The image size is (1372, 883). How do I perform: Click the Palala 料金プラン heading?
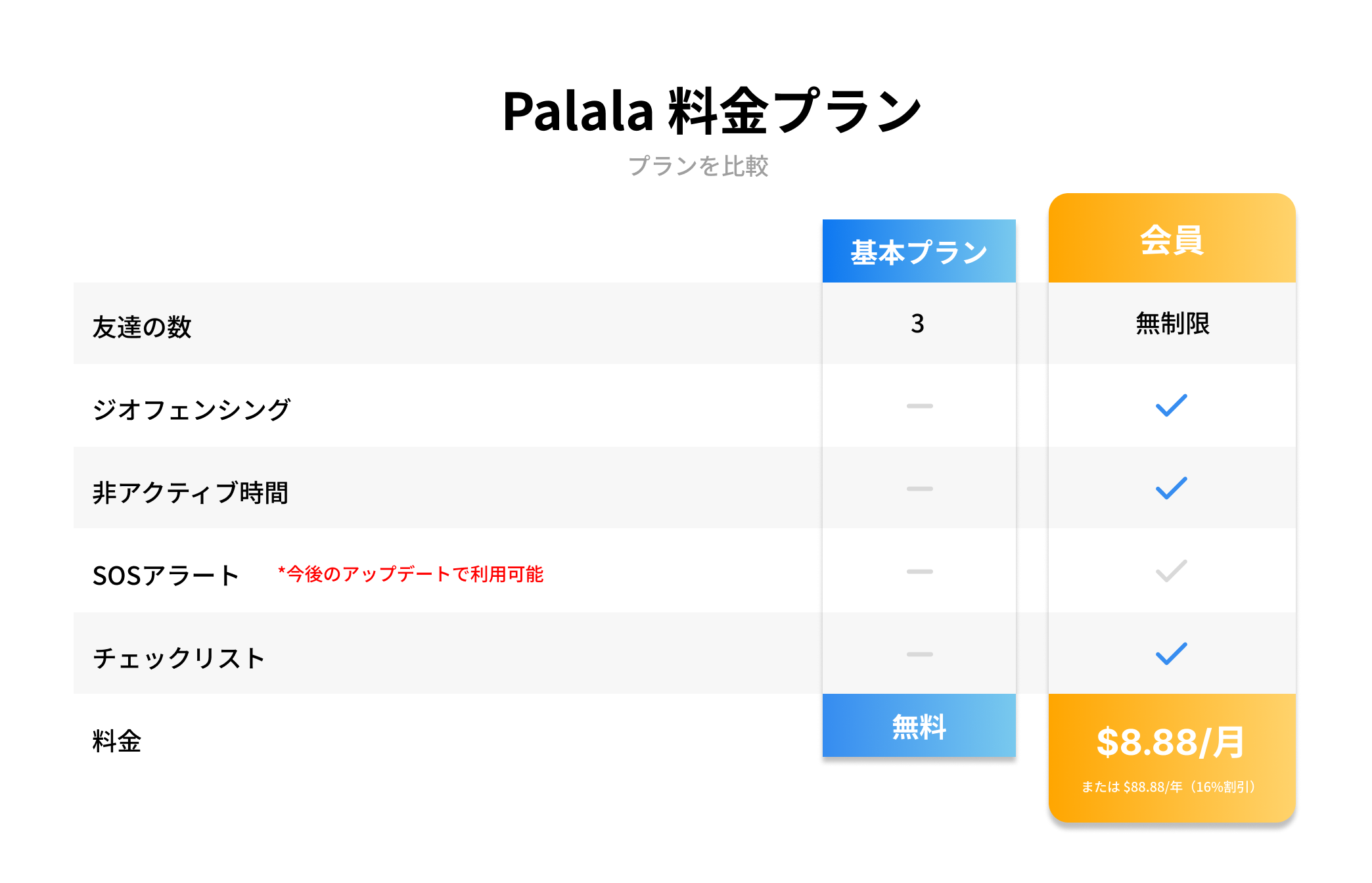712,112
